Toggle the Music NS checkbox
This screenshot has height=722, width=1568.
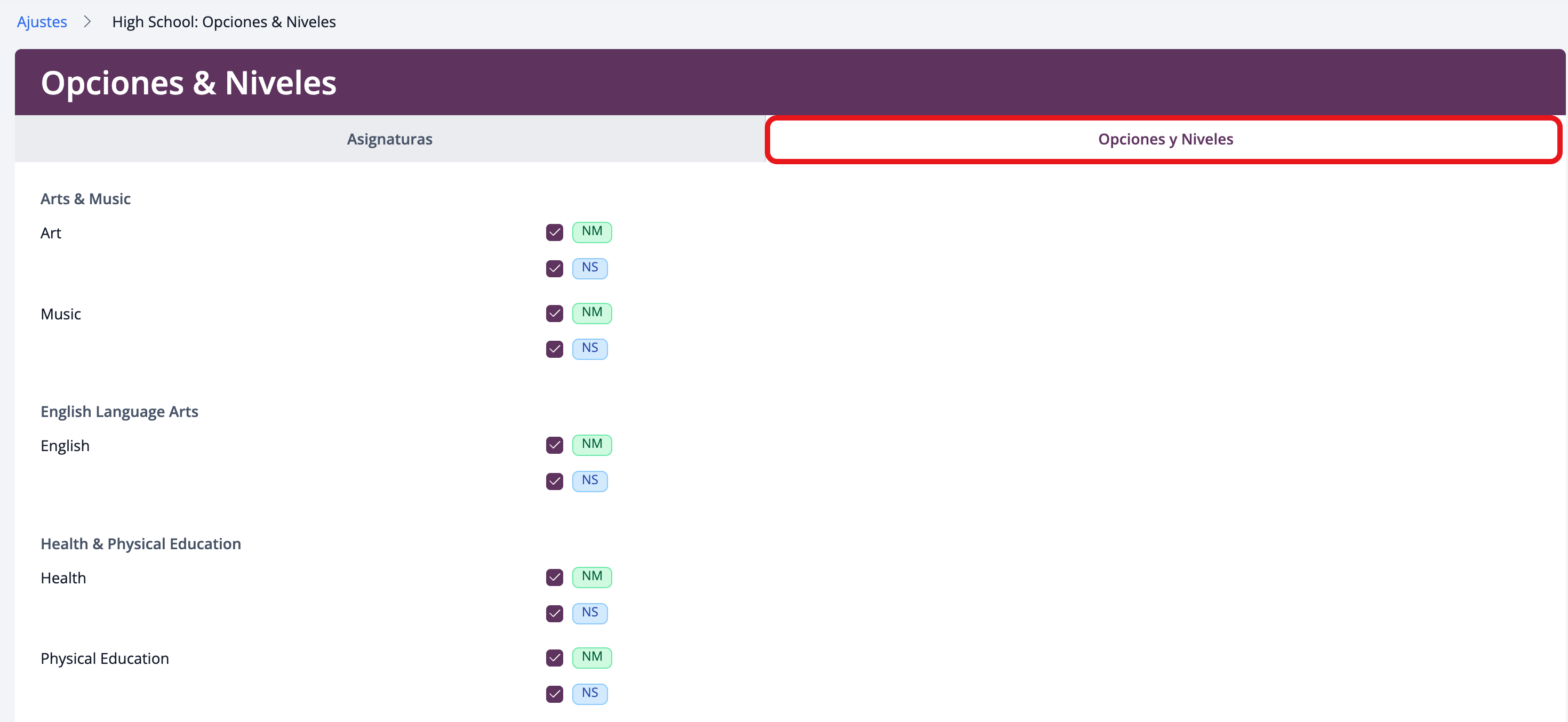pos(554,349)
